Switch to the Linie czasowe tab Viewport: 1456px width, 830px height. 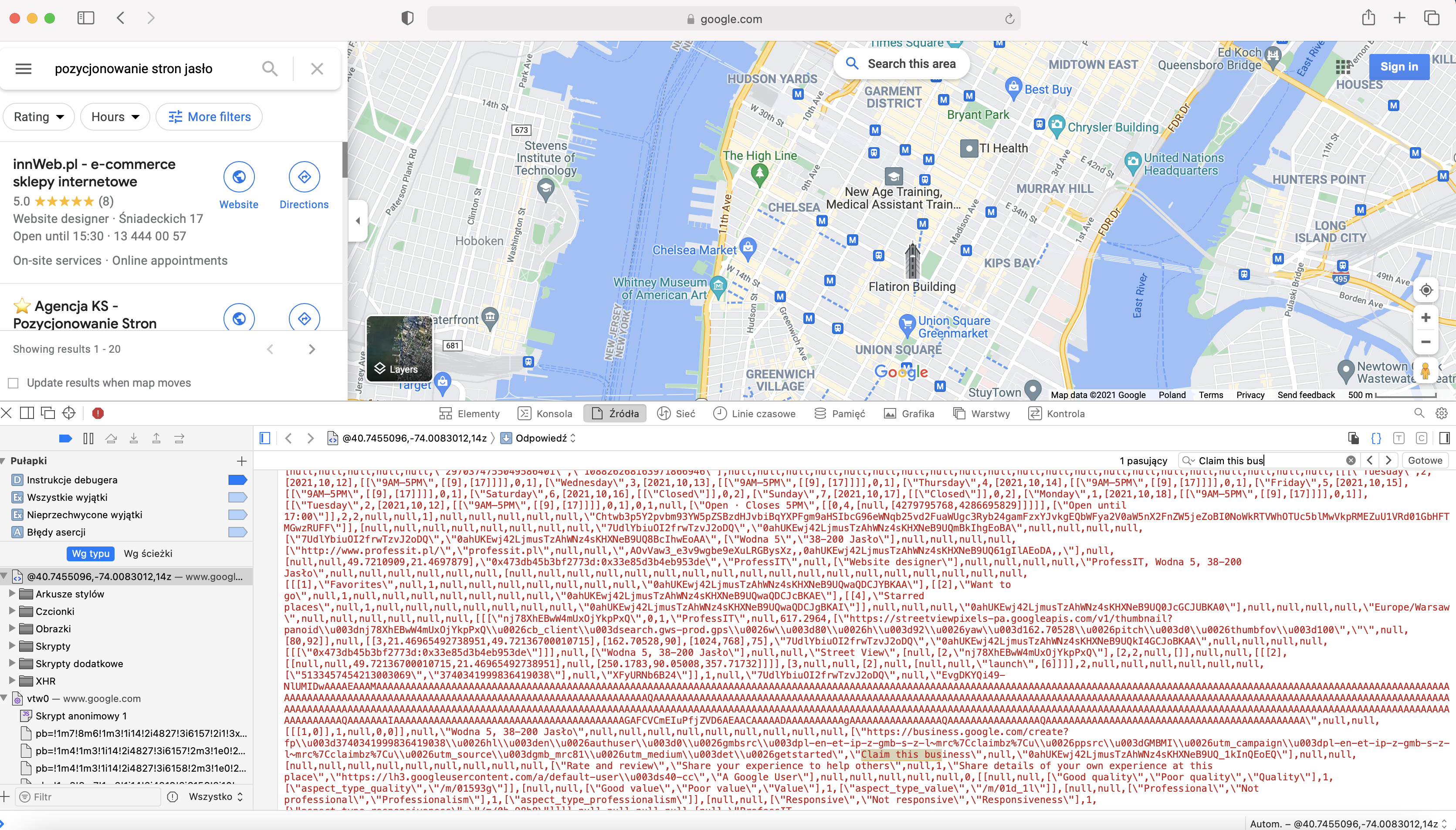click(x=754, y=413)
